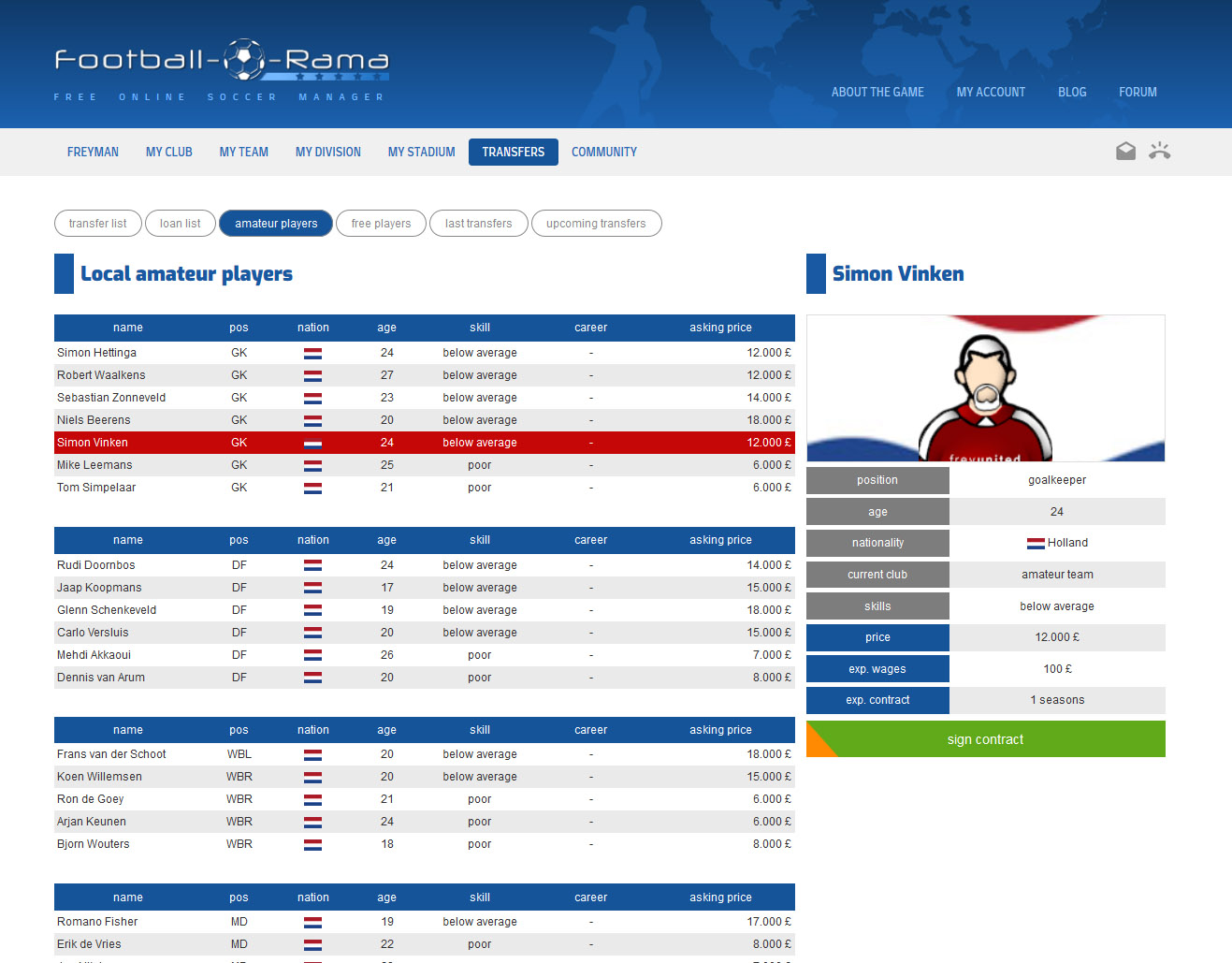Click the 100 £ expected wages value
Viewport: 1232px width, 963px height.
tap(1058, 669)
